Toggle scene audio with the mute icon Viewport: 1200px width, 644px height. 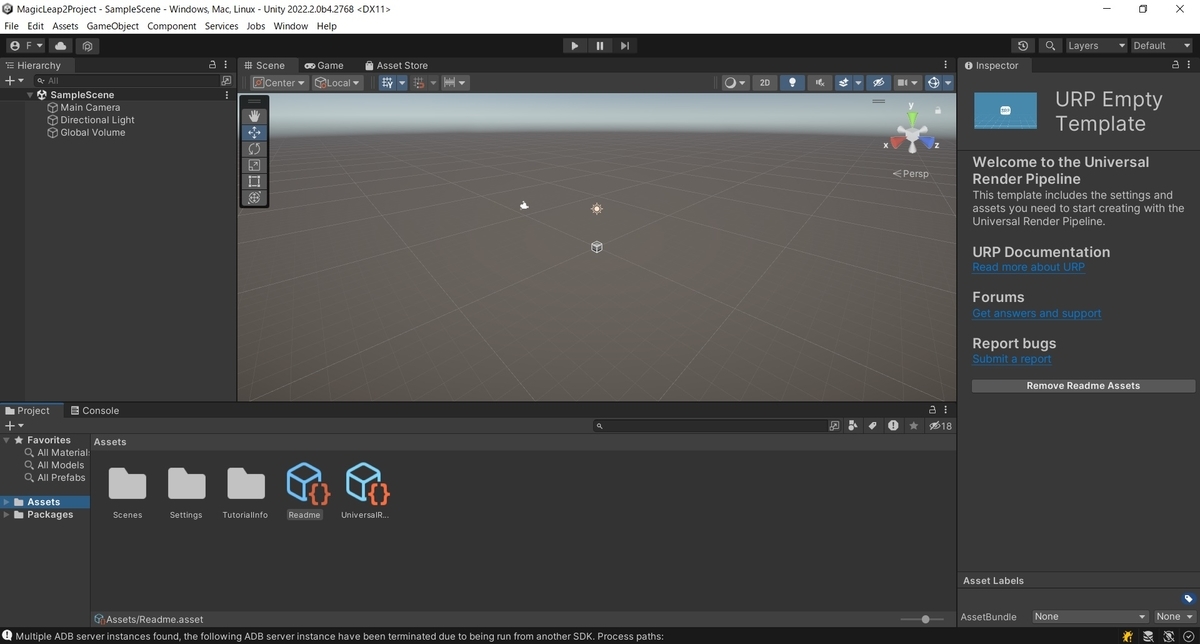click(818, 82)
